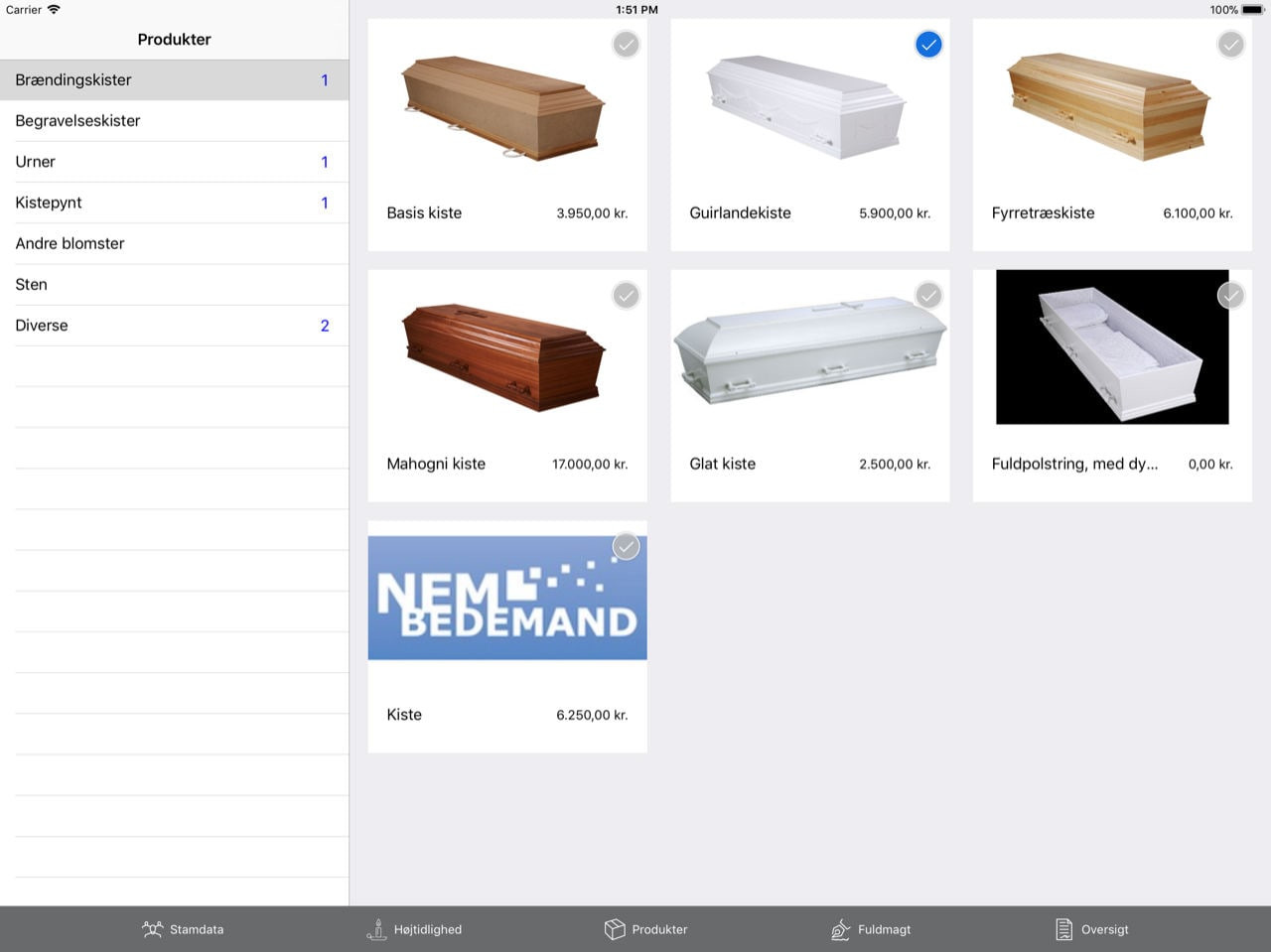Tap the Fuldpolstring product image
1271x952 pixels.
[1112, 347]
